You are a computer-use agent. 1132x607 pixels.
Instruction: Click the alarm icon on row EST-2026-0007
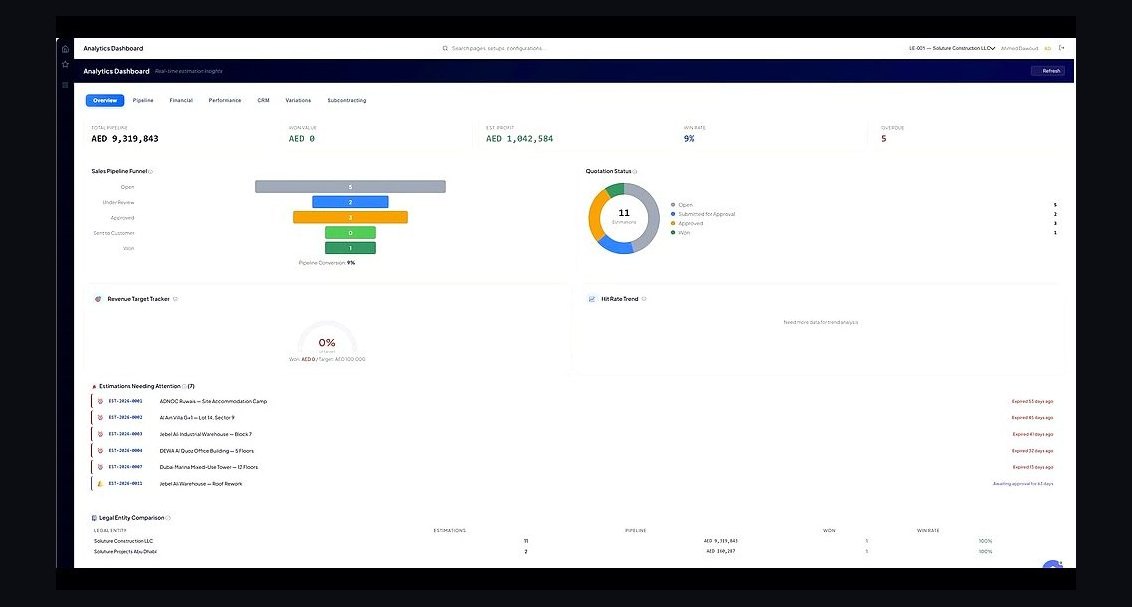pyautogui.click(x=100, y=467)
